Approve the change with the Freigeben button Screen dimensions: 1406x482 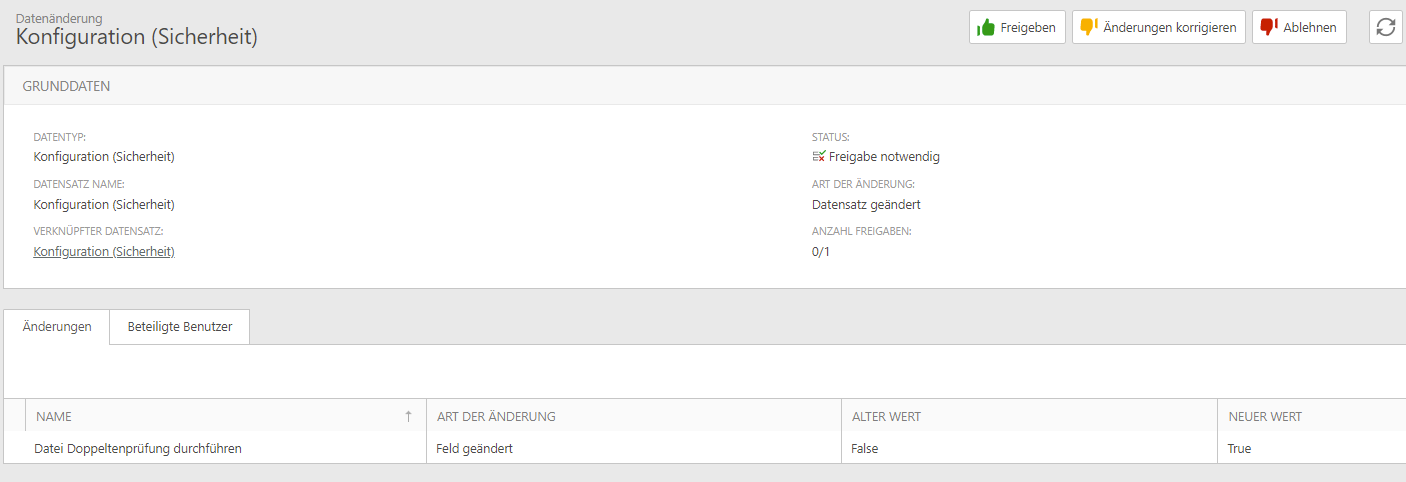click(1017, 27)
